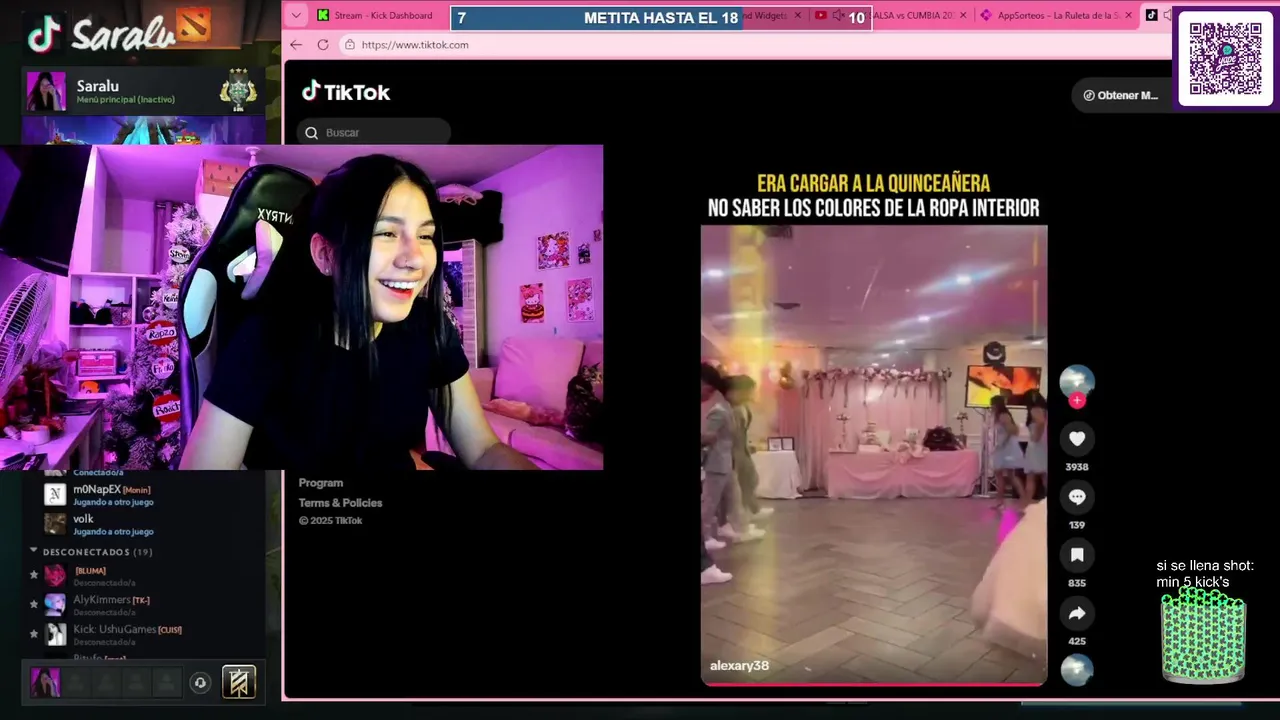Click the 425 shares count
The height and width of the screenshot is (720, 1280).
pos(1077,641)
